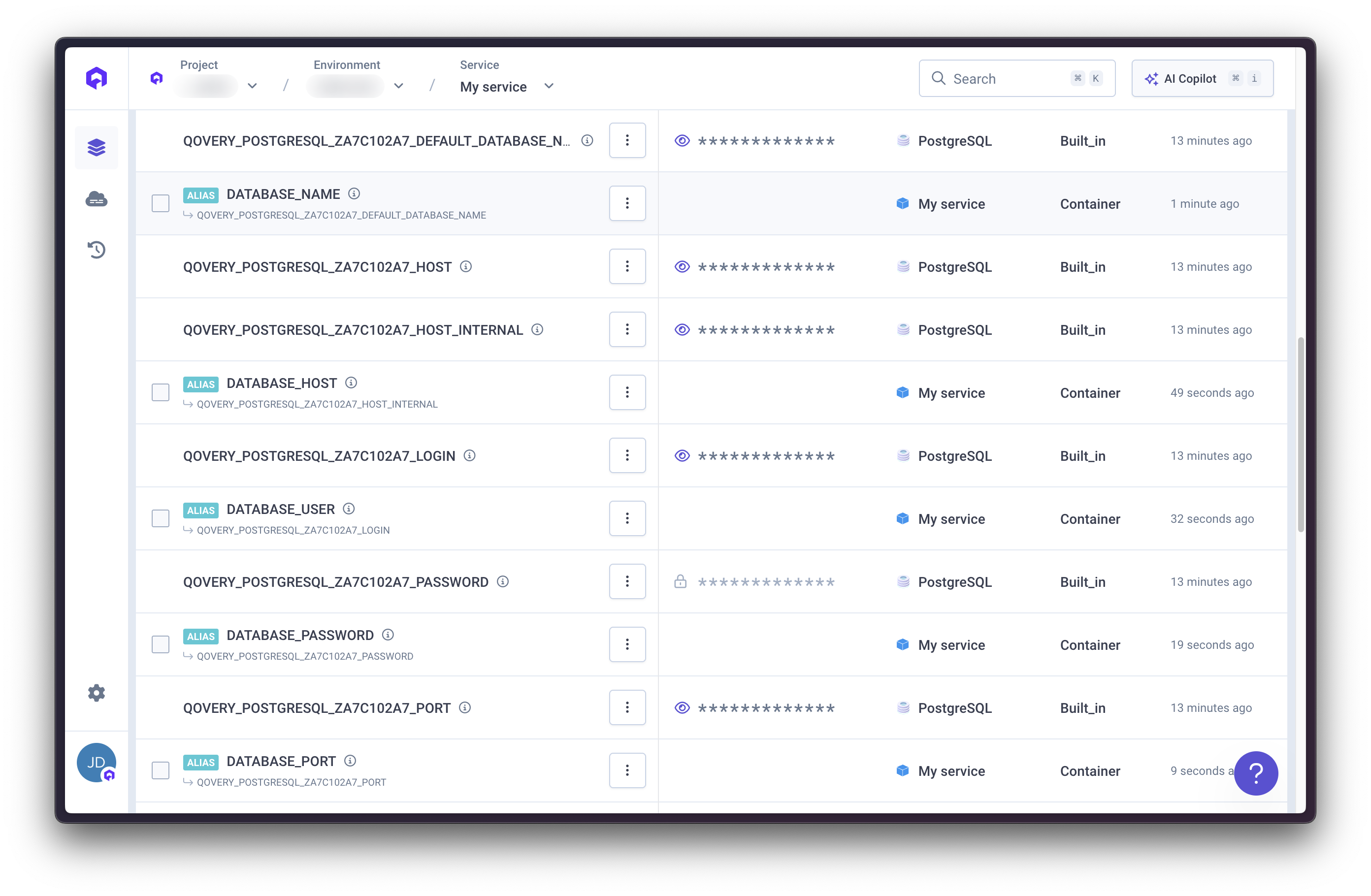Open the environments layers icon in sidebar
The height and width of the screenshot is (896, 1371).
pyautogui.click(x=96, y=147)
